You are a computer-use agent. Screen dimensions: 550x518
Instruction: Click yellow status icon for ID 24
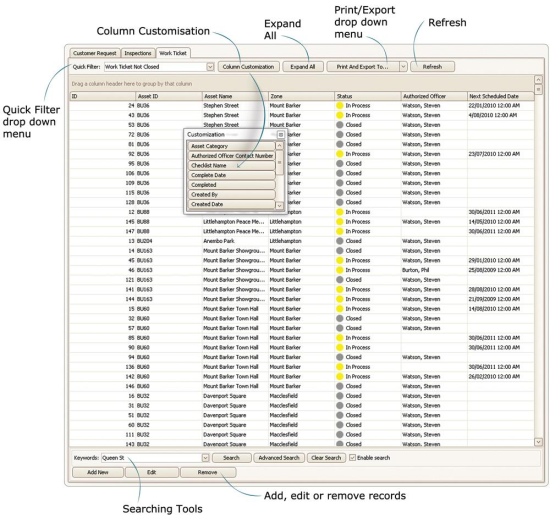(340, 106)
